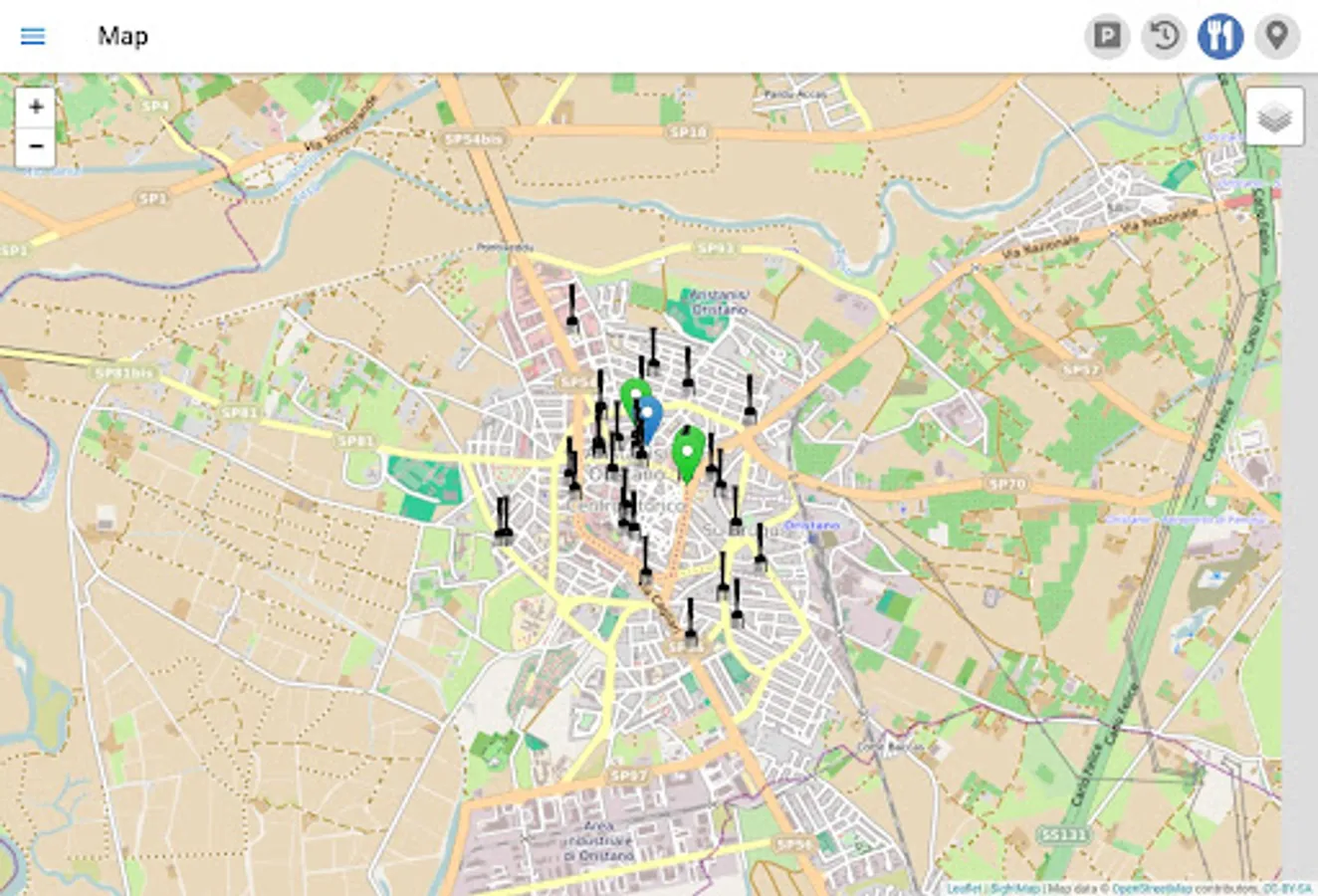Zoom out the map with minus button

tap(36, 147)
